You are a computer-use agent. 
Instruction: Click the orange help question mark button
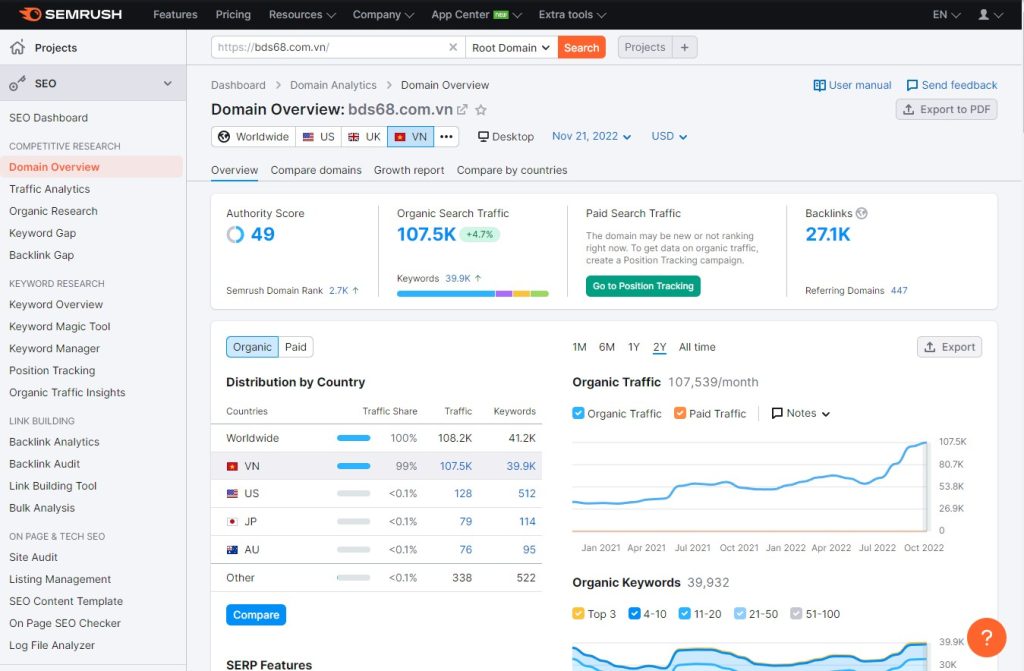coord(986,637)
